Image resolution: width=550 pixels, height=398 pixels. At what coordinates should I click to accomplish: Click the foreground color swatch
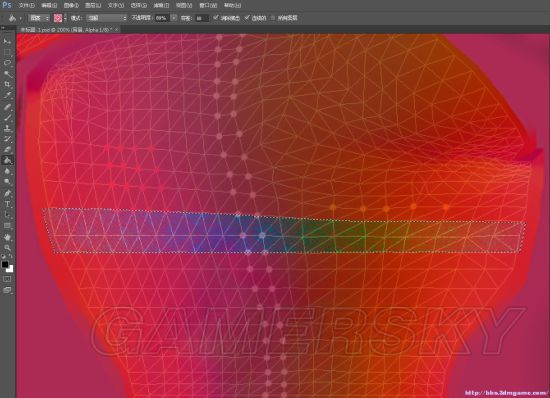5,264
